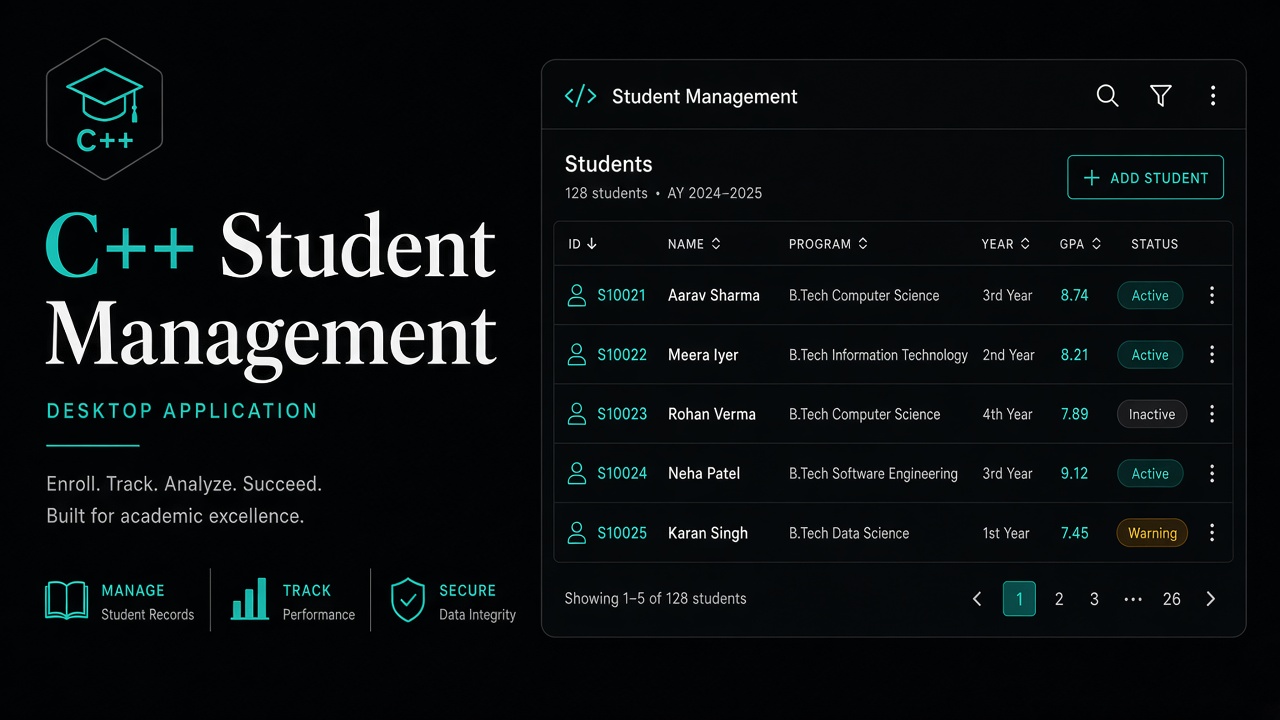Open row options for Aarav Sharma

click(1212, 295)
